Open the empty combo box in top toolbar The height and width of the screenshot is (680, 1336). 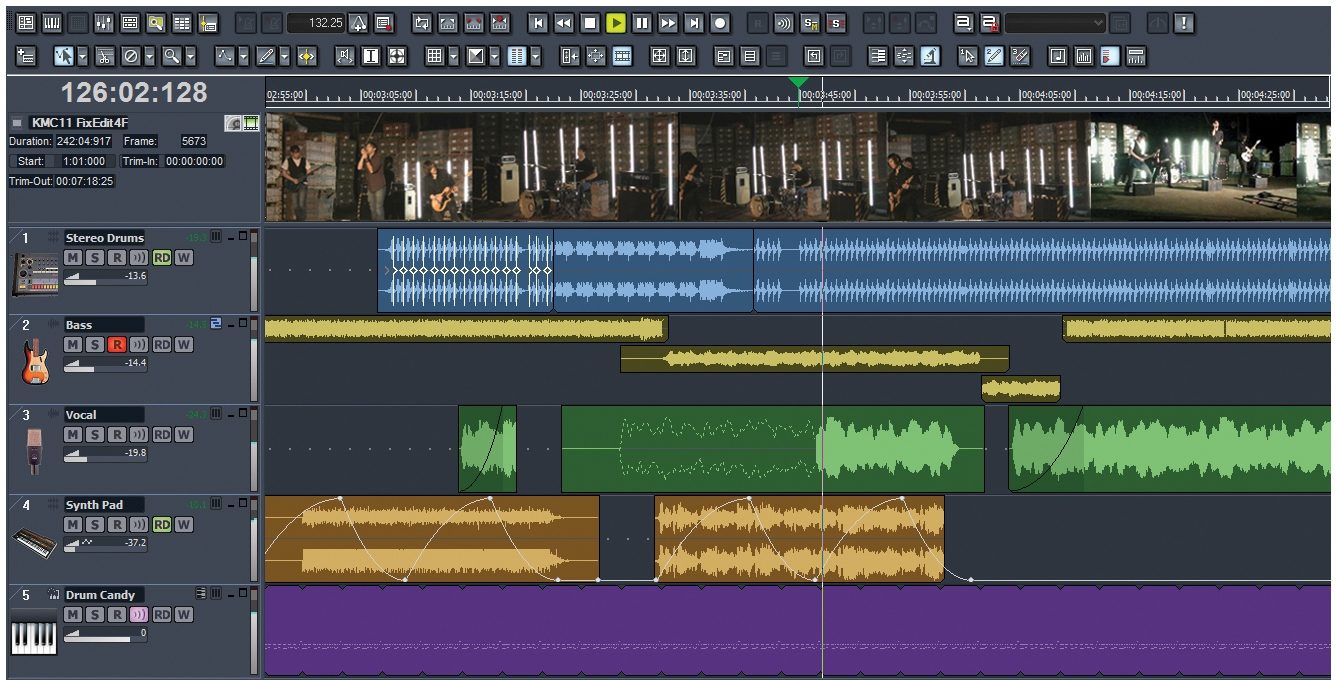1055,22
